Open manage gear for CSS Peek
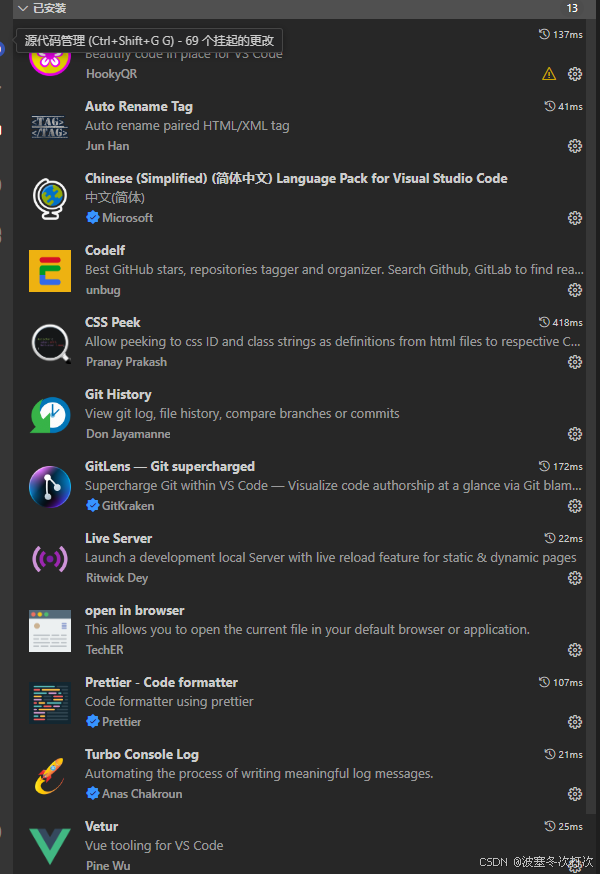 [575, 362]
